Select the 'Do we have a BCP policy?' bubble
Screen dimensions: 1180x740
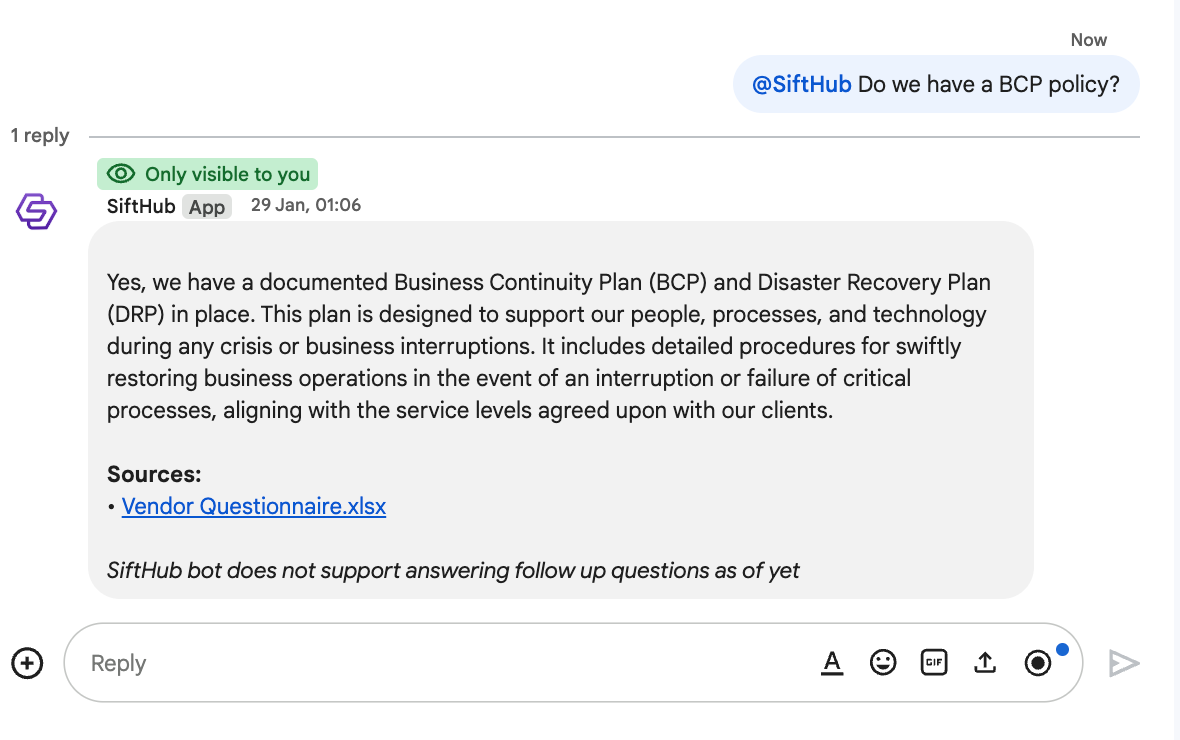(x=988, y=84)
